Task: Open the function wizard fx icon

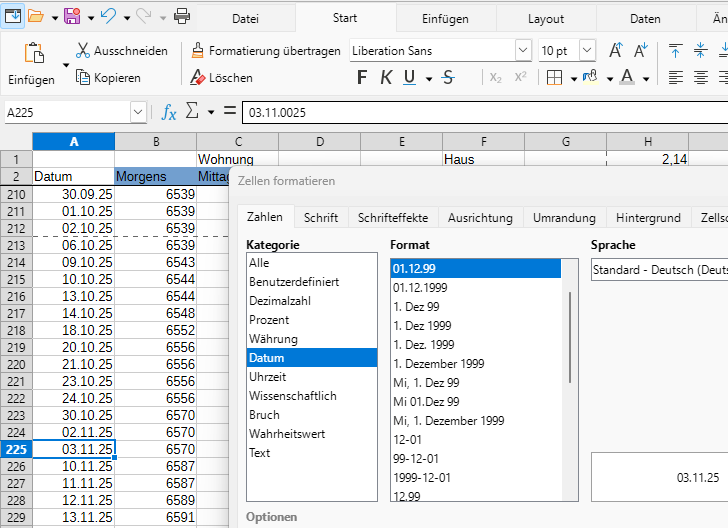Action: point(169,113)
